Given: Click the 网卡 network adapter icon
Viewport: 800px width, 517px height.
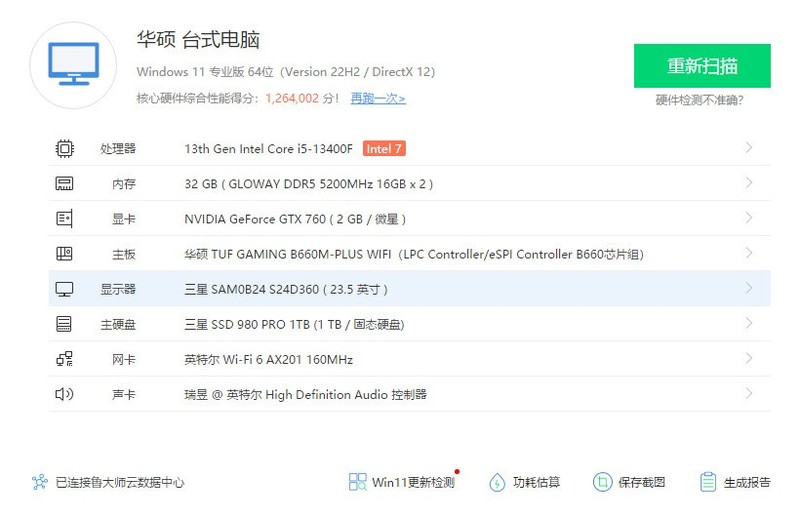Looking at the screenshot, I should pyautogui.click(x=64, y=359).
